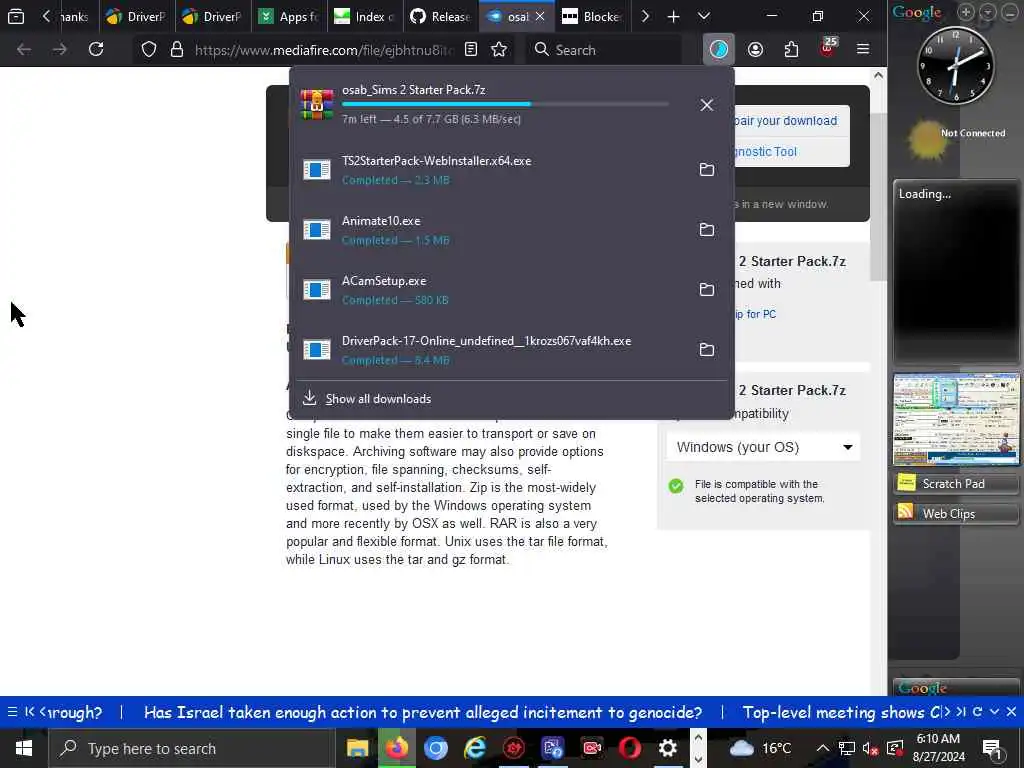The height and width of the screenshot is (768, 1024).
Task: Toggle reader view icon in address bar
Action: coord(471,50)
